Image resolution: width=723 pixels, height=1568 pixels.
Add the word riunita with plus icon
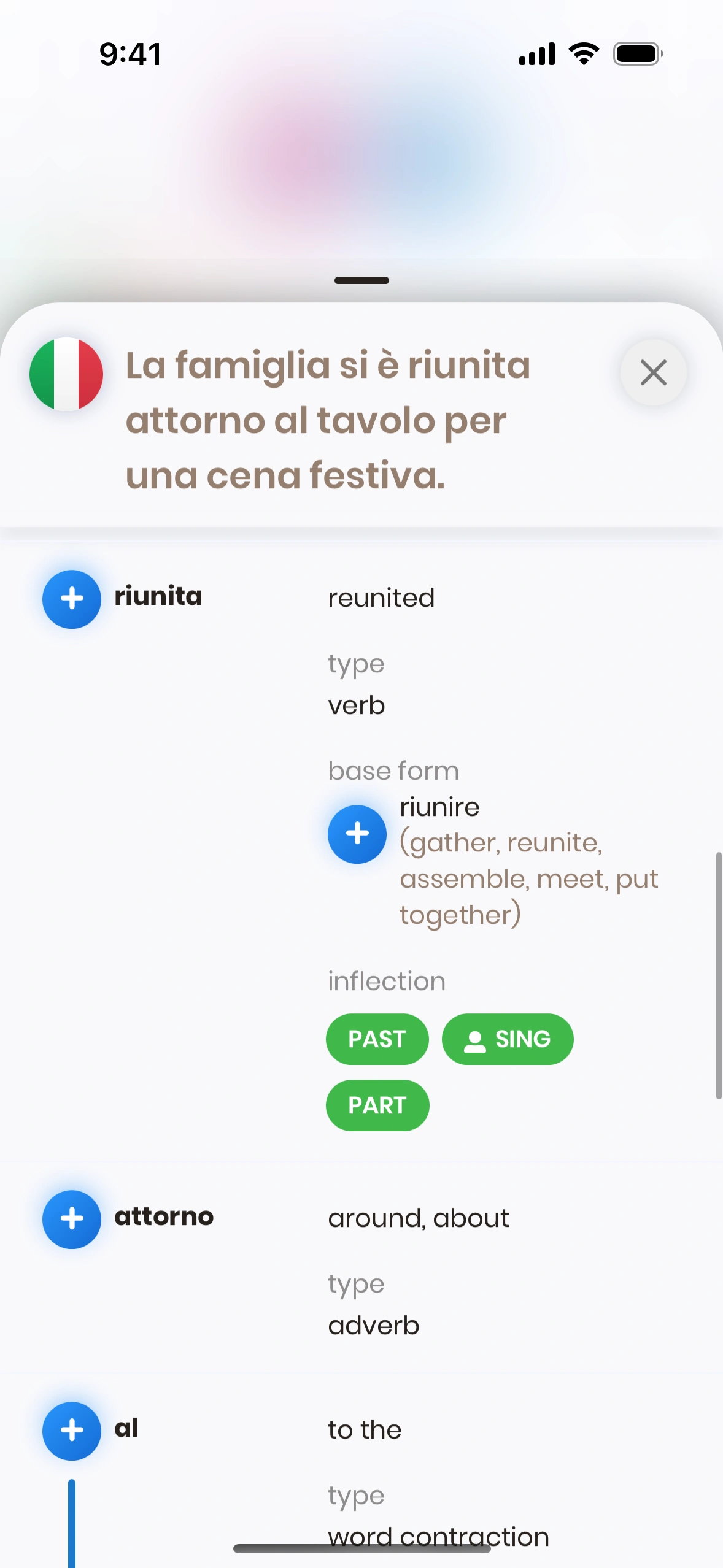click(x=72, y=599)
